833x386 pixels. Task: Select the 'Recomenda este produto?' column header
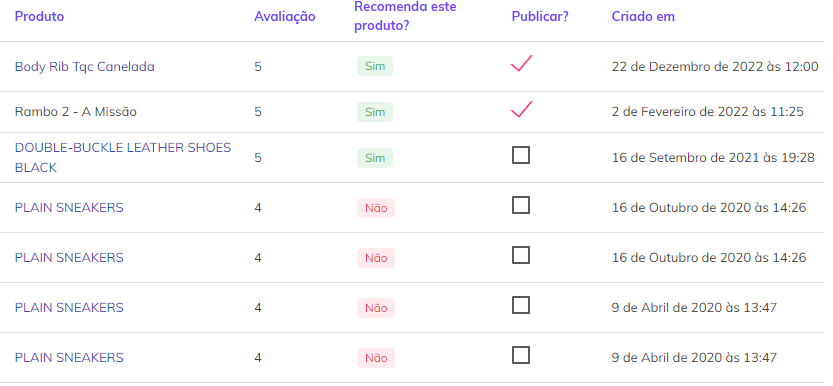click(x=405, y=16)
